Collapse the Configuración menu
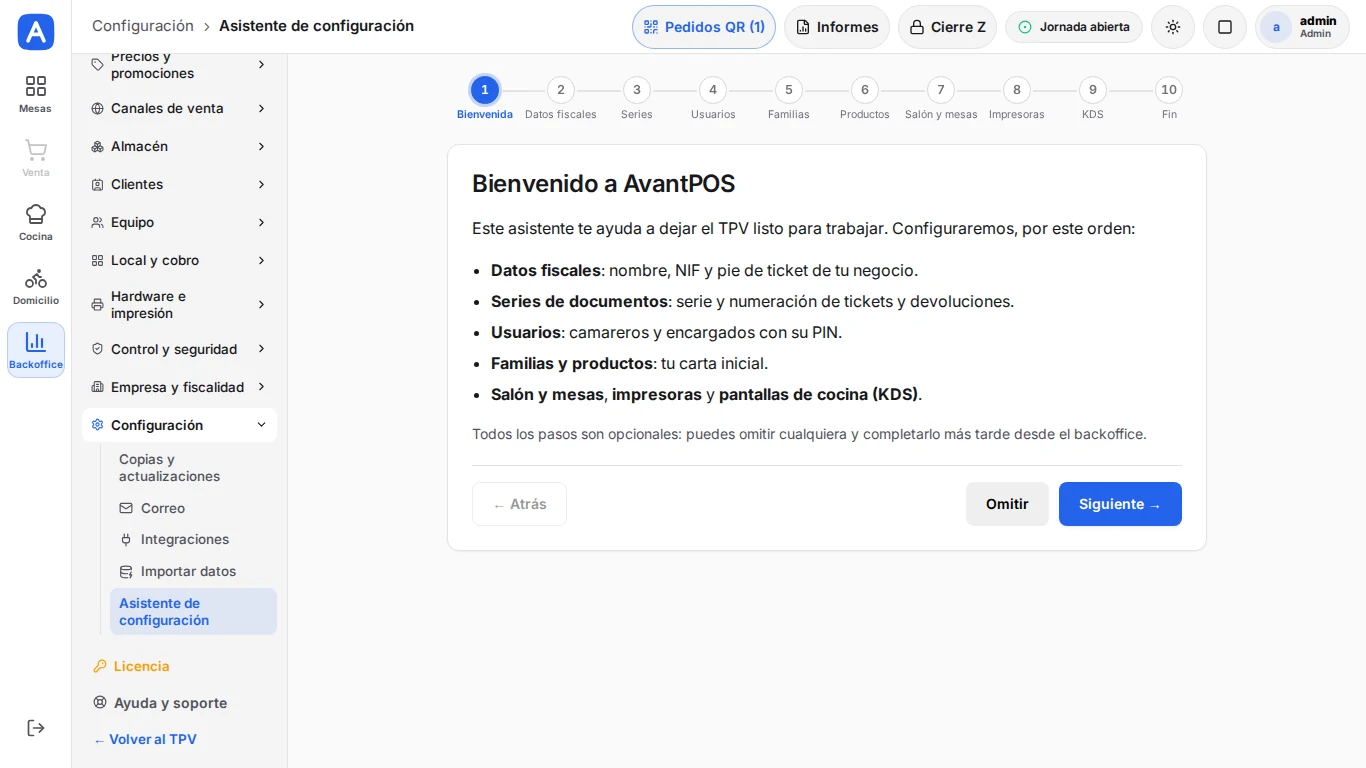1366x768 pixels. (179, 425)
